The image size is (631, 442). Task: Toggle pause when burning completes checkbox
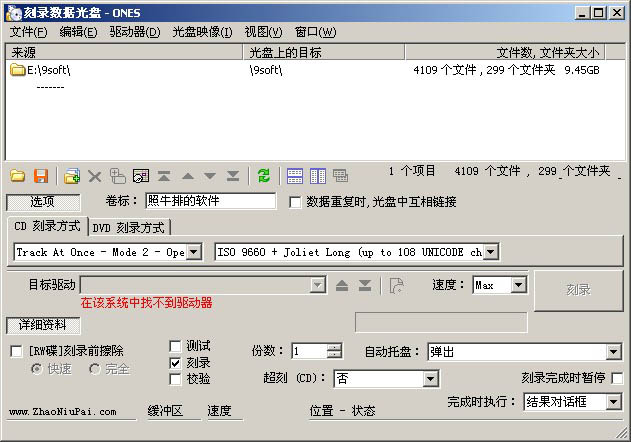click(x=617, y=378)
